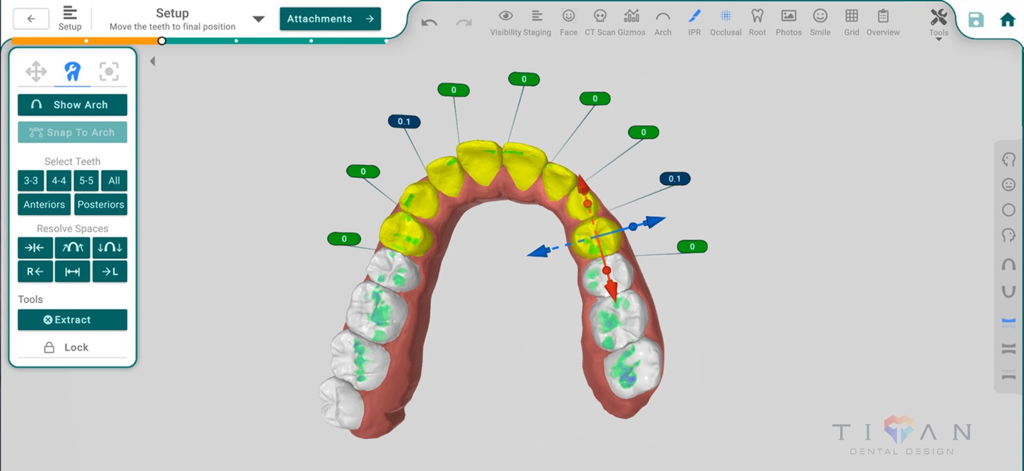Screen dimensions: 1024x471
Task: Toggle the IPR tool
Action: pos(694,22)
